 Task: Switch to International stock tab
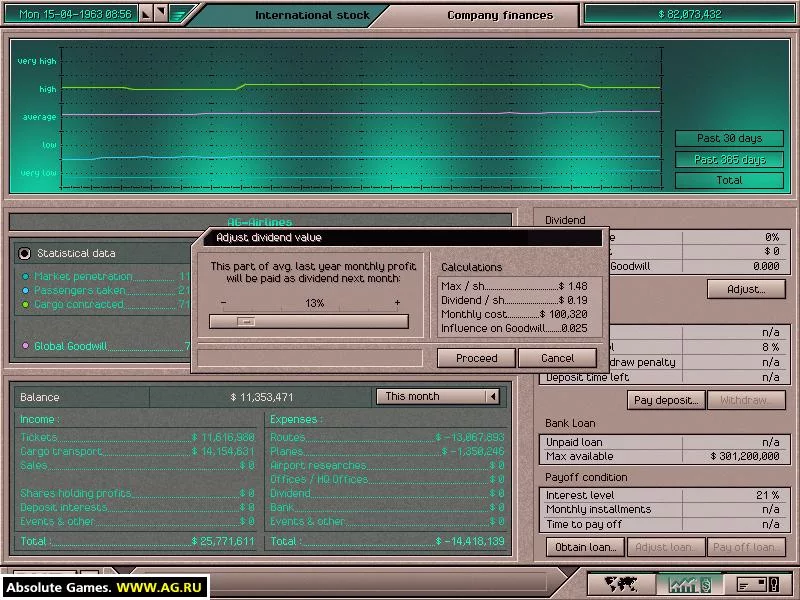(312, 15)
